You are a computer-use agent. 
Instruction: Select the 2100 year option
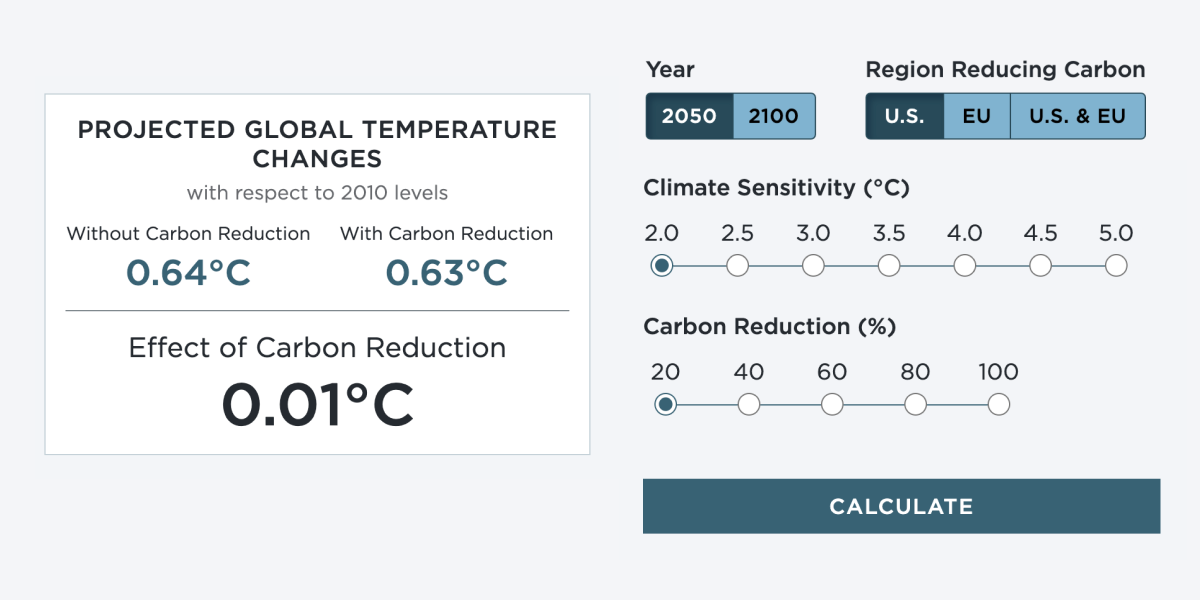point(773,116)
